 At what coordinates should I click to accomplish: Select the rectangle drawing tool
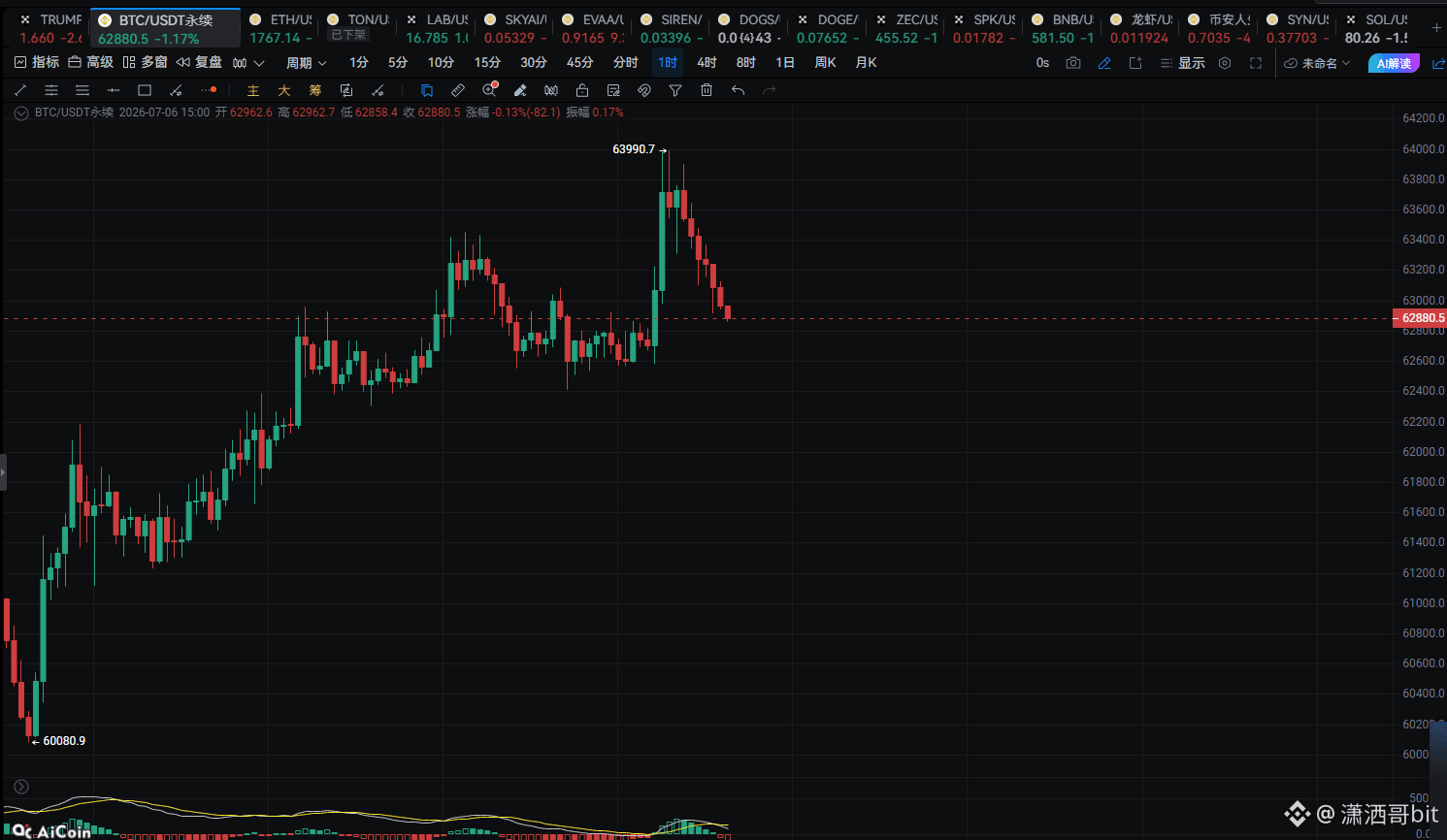(145, 90)
